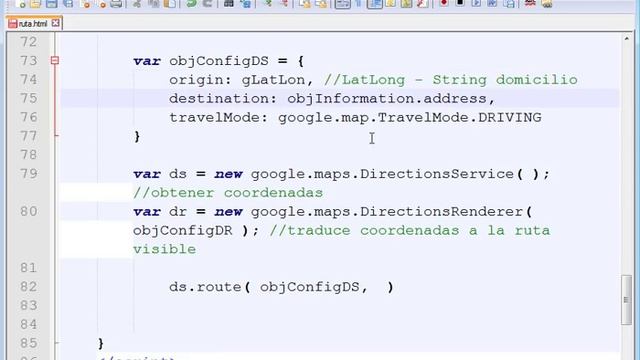Click the Open file toolbar icon
Viewport: 640px width, 360px height.
tap(36, 4)
